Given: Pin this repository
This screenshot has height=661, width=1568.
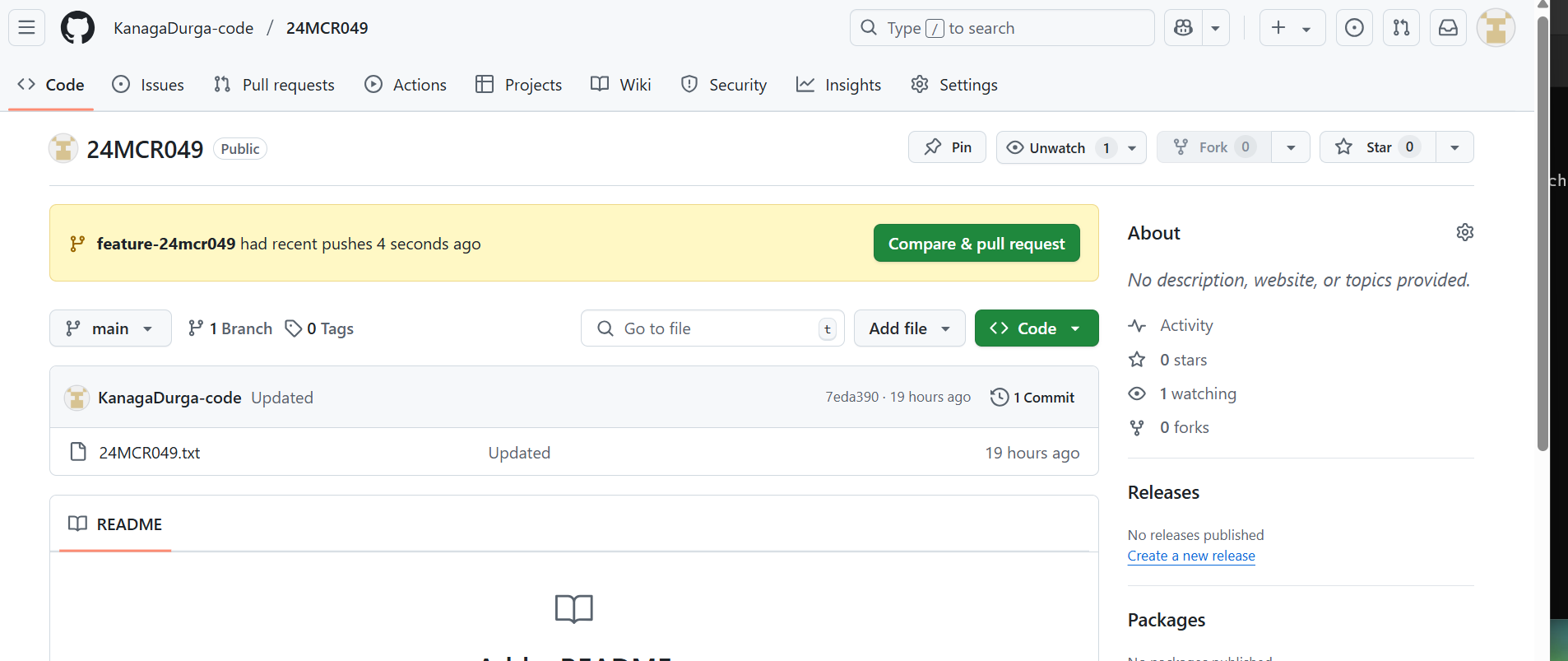Looking at the screenshot, I should coord(947,147).
